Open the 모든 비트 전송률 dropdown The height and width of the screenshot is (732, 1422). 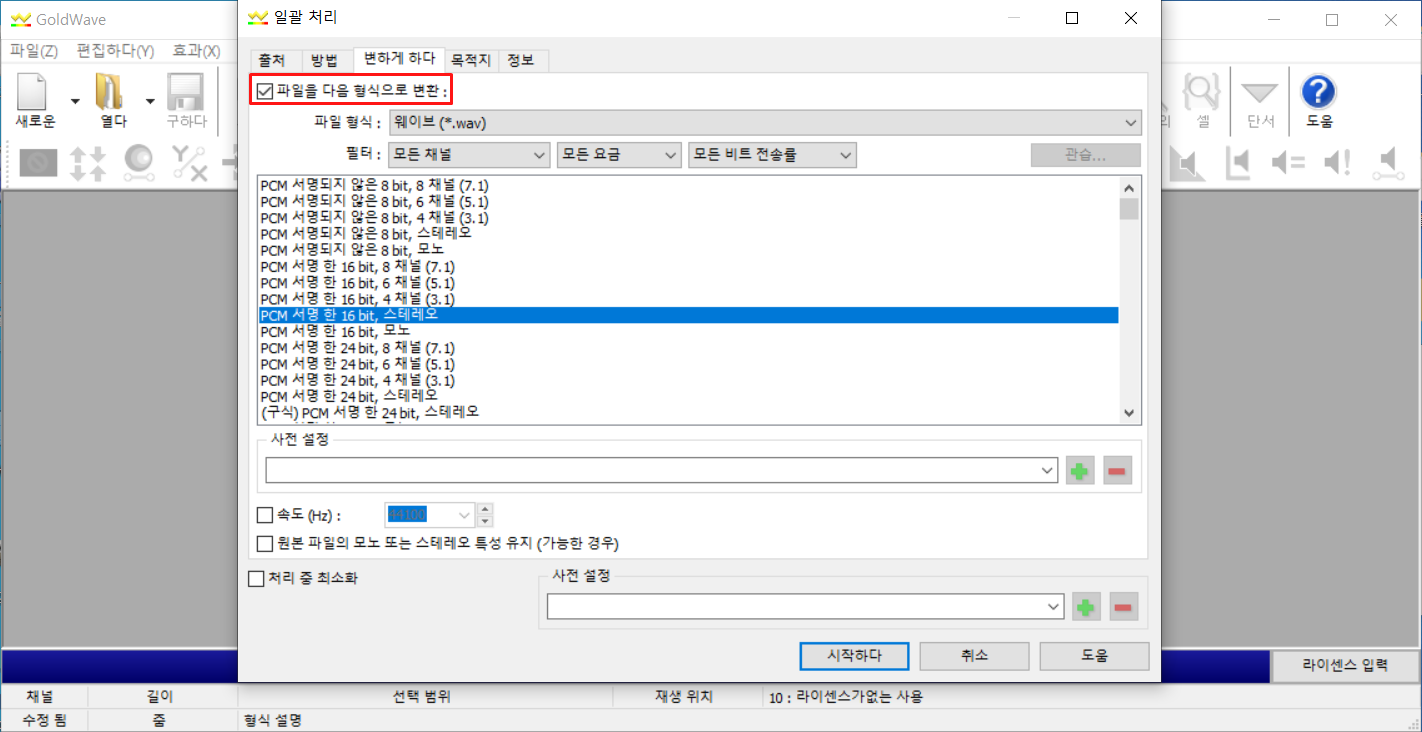[773, 155]
